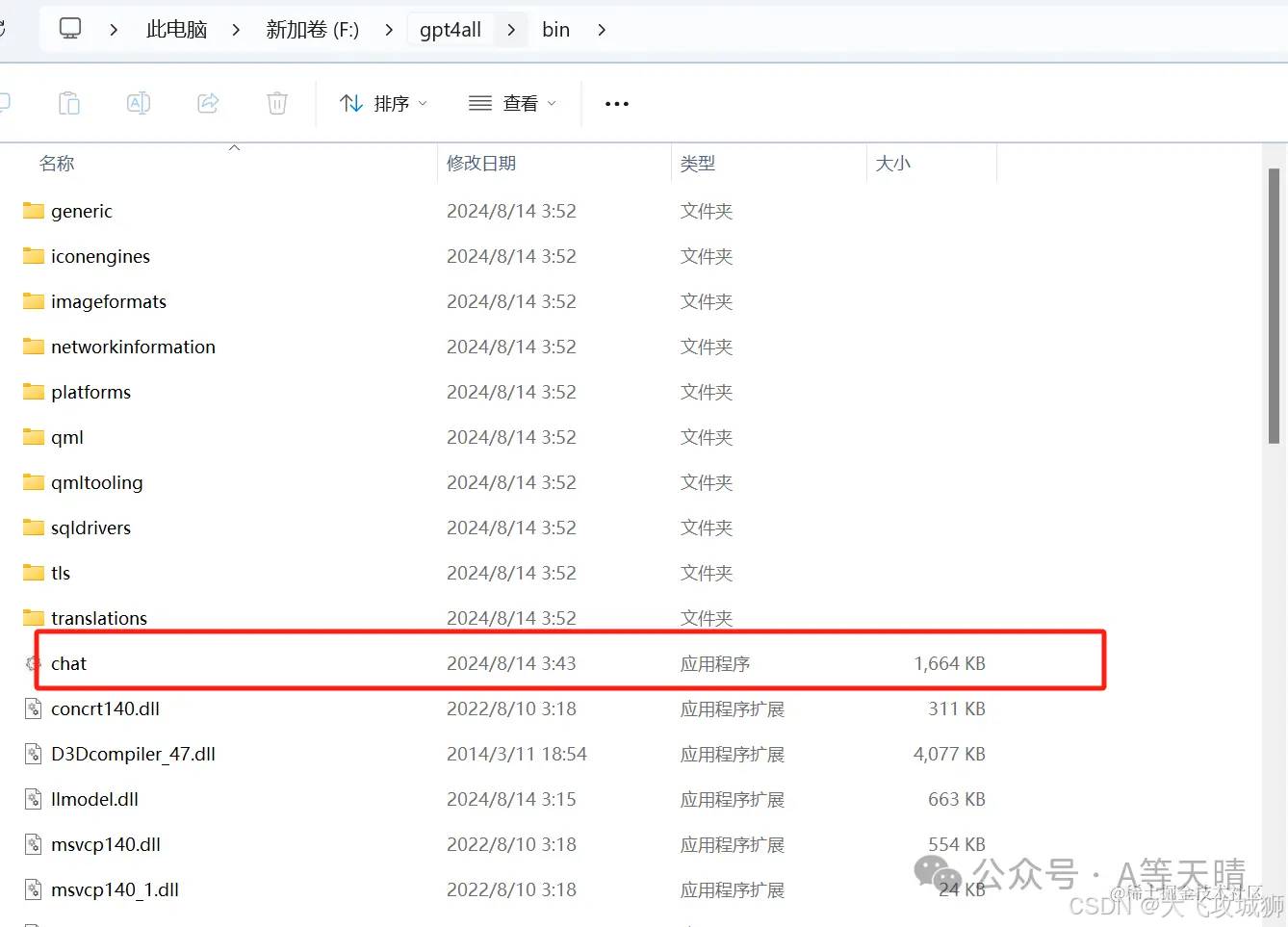This screenshot has width=1288, height=927.
Task: Click the share toolbar icon
Action: click(x=208, y=103)
